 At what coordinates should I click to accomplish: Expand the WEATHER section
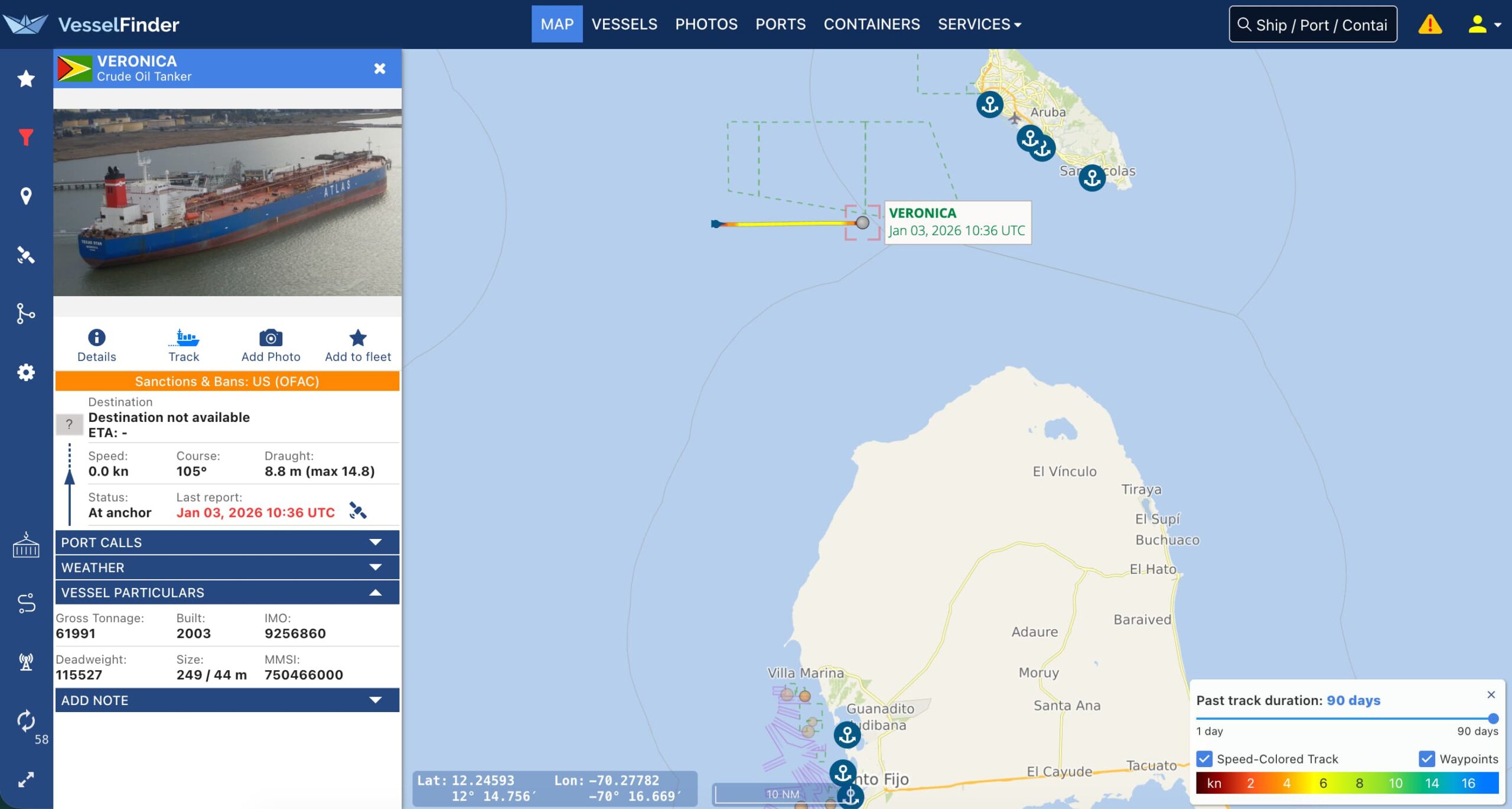(227, 567)
